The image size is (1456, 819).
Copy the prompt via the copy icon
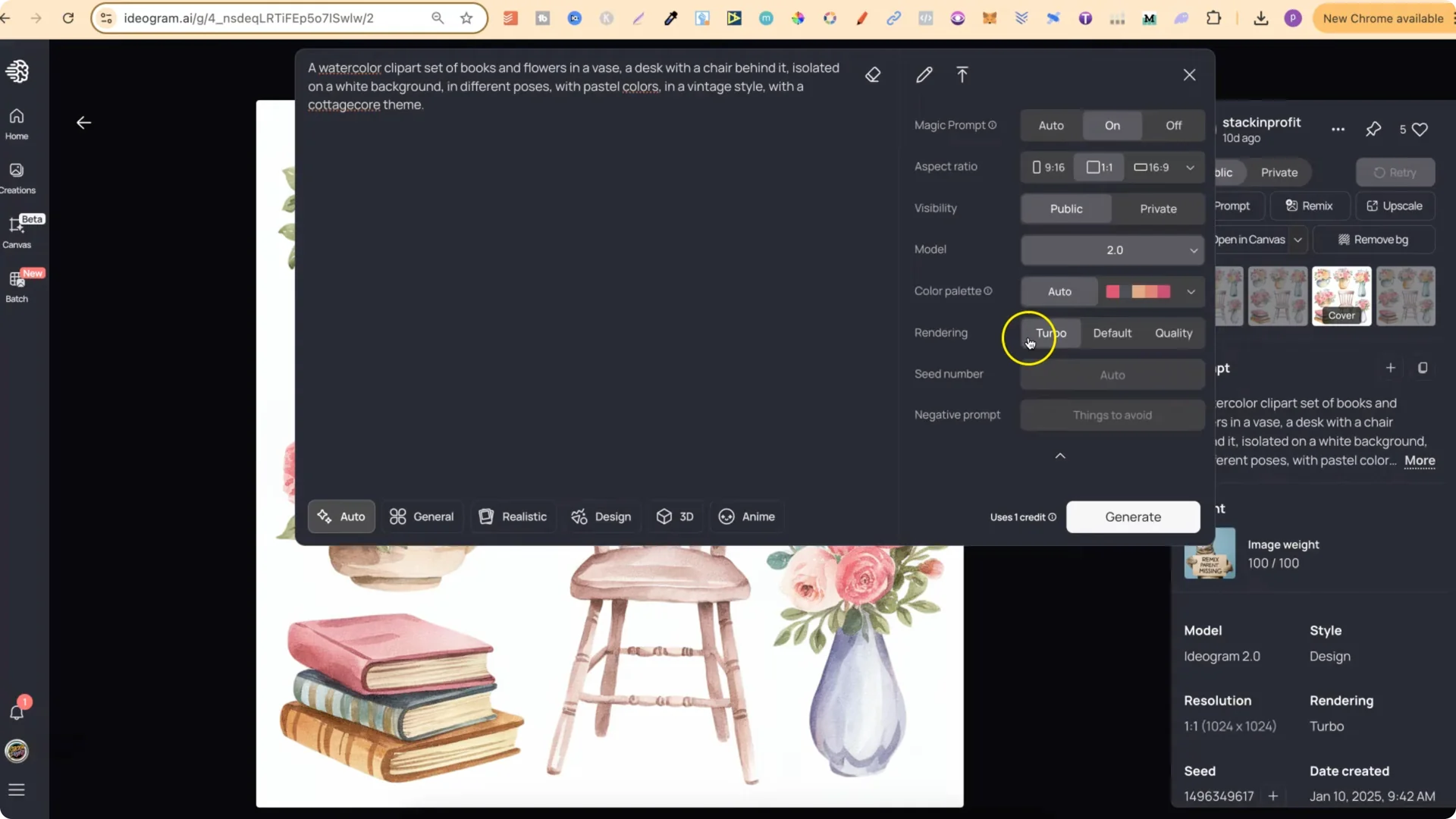(x=1423, y=368)
